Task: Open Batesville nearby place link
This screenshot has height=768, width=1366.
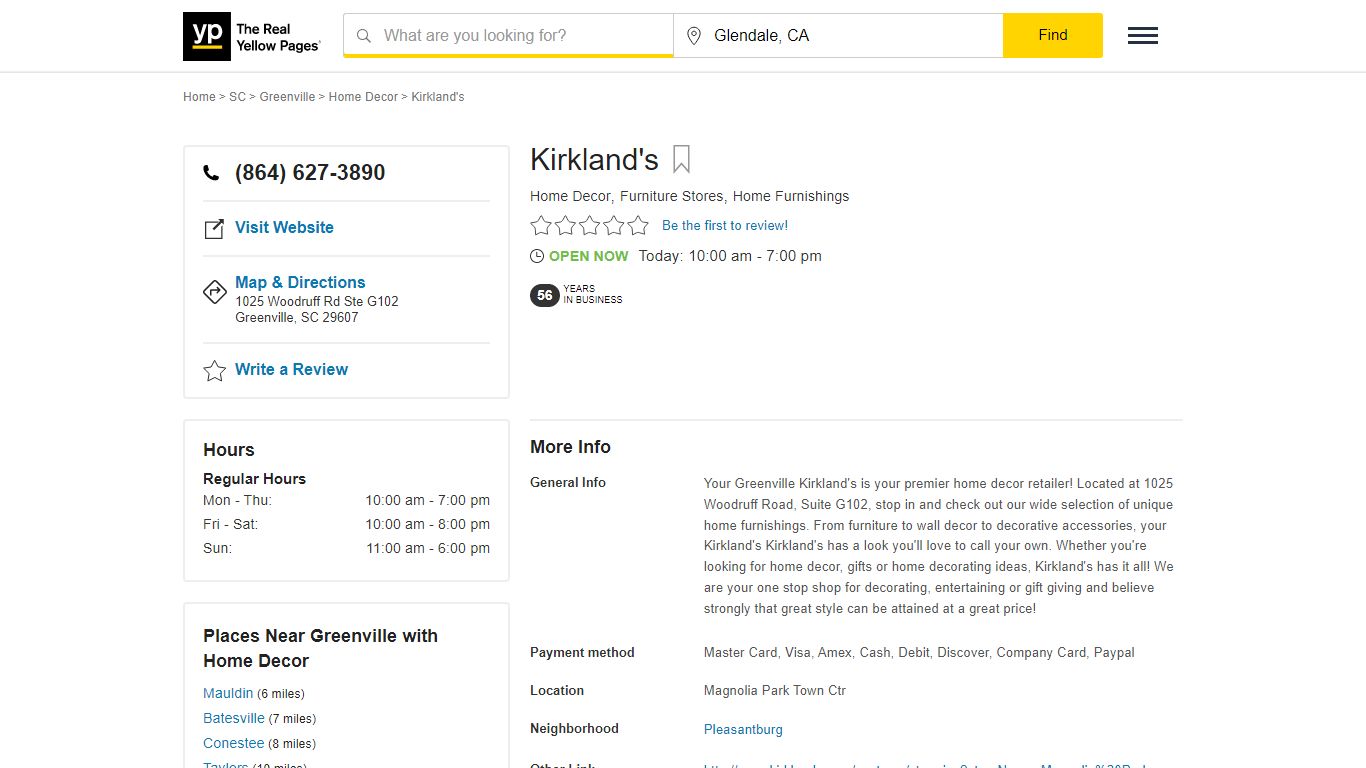Action: tap(234, 718)
